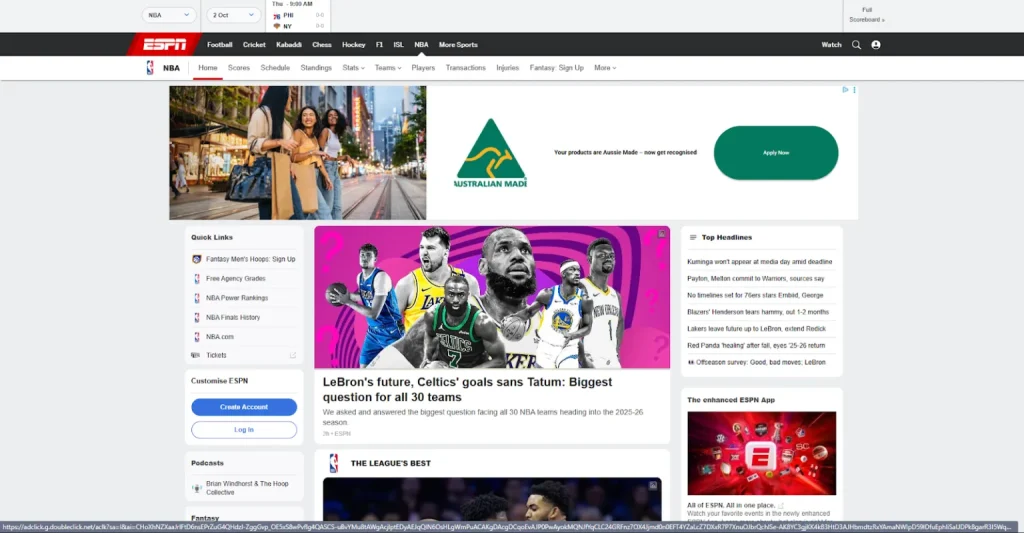The width and height of the screenshot is (1024, 533).
Task: Select Cricket in the top sports menu
Action: click(254, 45)
